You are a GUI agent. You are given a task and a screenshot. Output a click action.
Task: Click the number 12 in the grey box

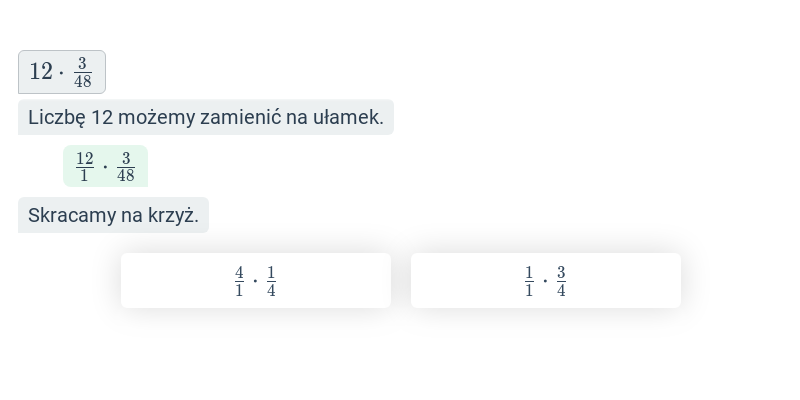click(41, 71)
